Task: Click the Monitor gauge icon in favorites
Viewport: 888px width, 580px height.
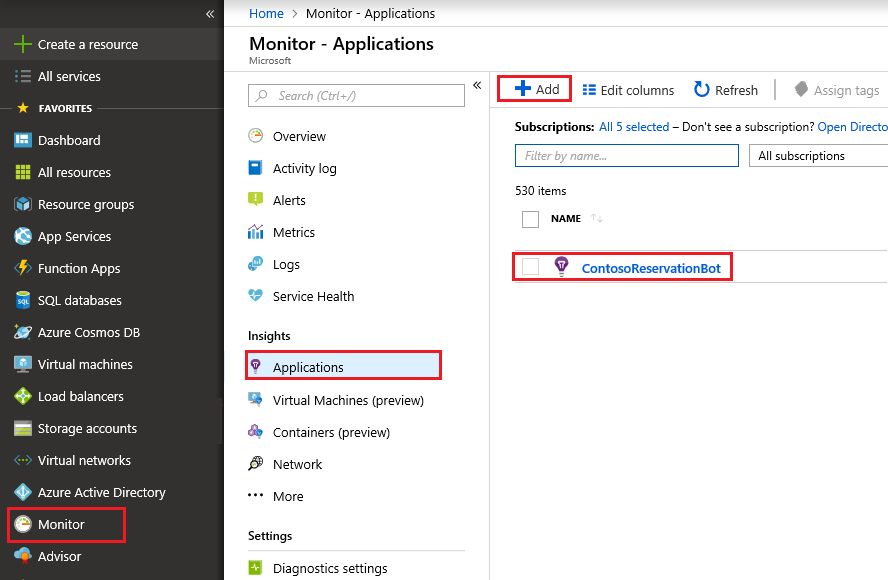Action: pyautogui.click(x=23, y=524)
